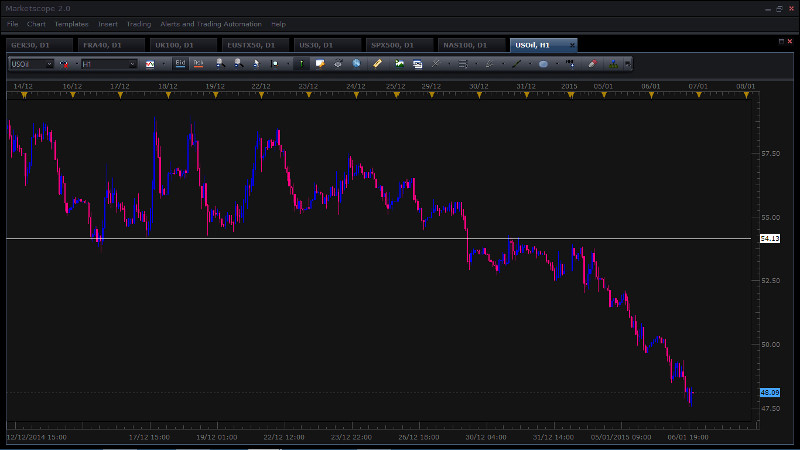The height and width of the screenshot is (450, 800).
Task: Click the zoom area selection icon
Action: point(274,64)
